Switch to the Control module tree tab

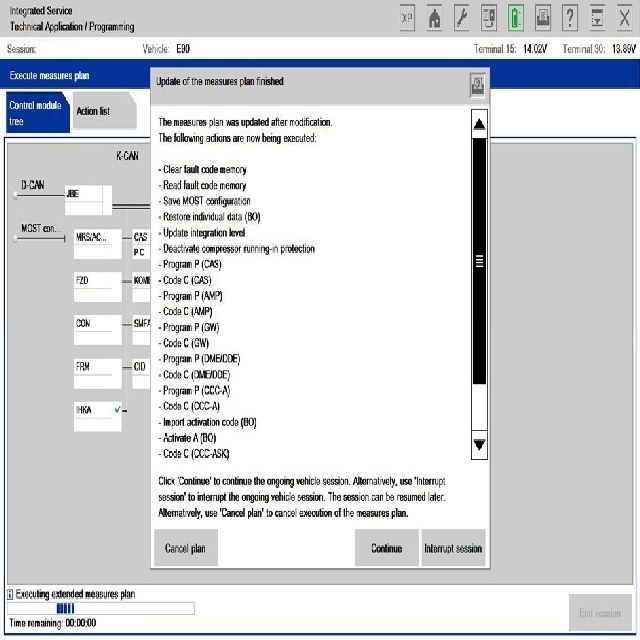38,113
